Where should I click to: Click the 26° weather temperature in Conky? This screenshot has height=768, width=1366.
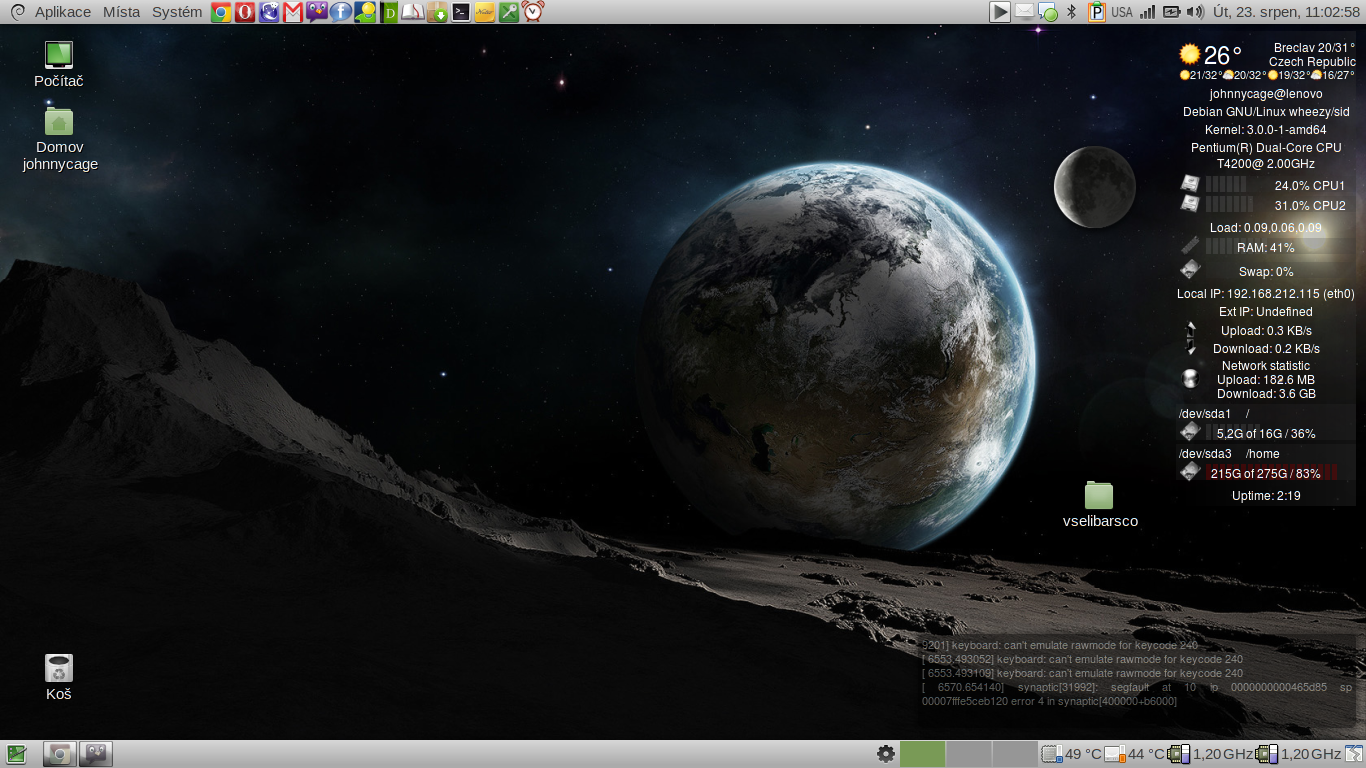coord(1222,56)
